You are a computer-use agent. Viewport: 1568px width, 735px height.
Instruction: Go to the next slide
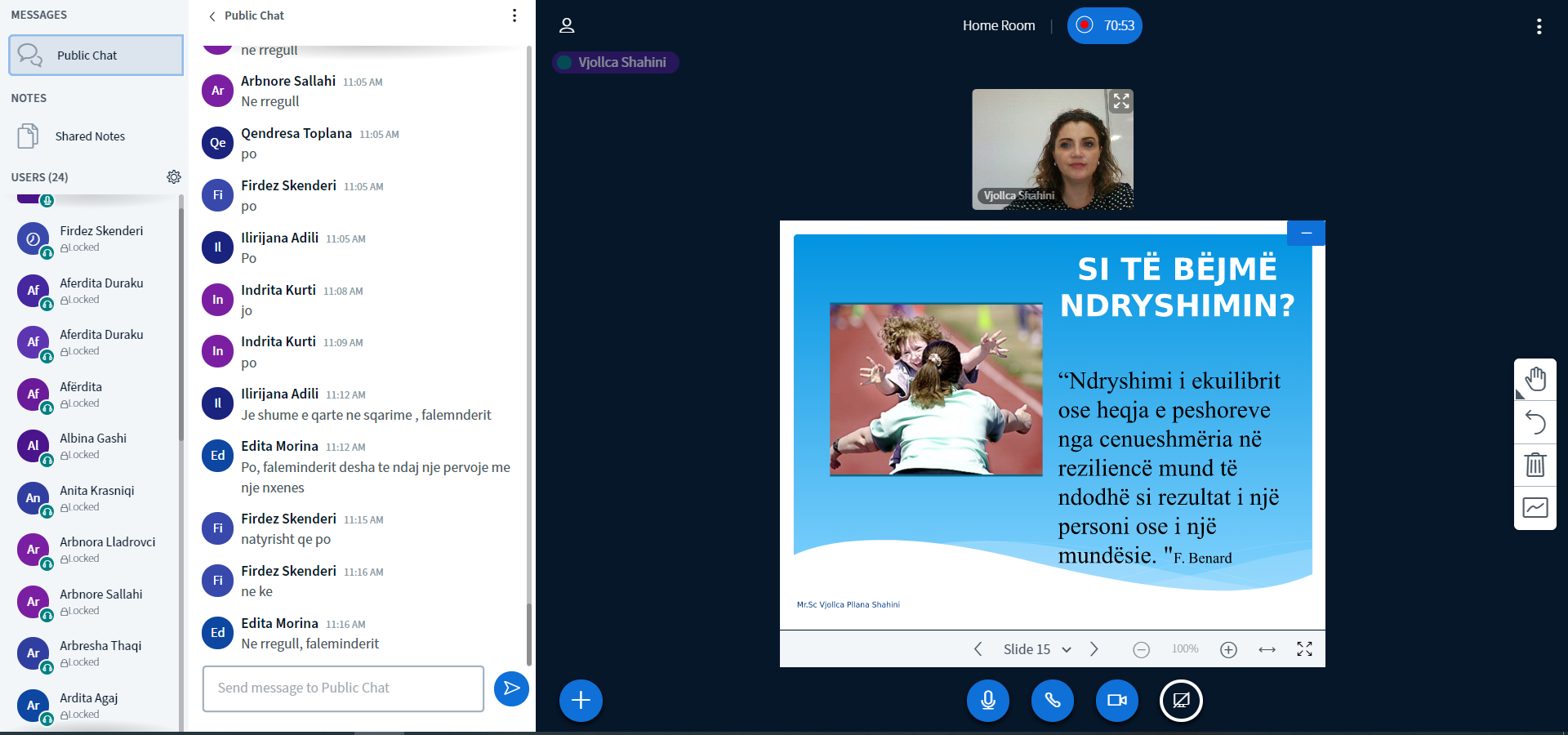[x=1094, y=649]
